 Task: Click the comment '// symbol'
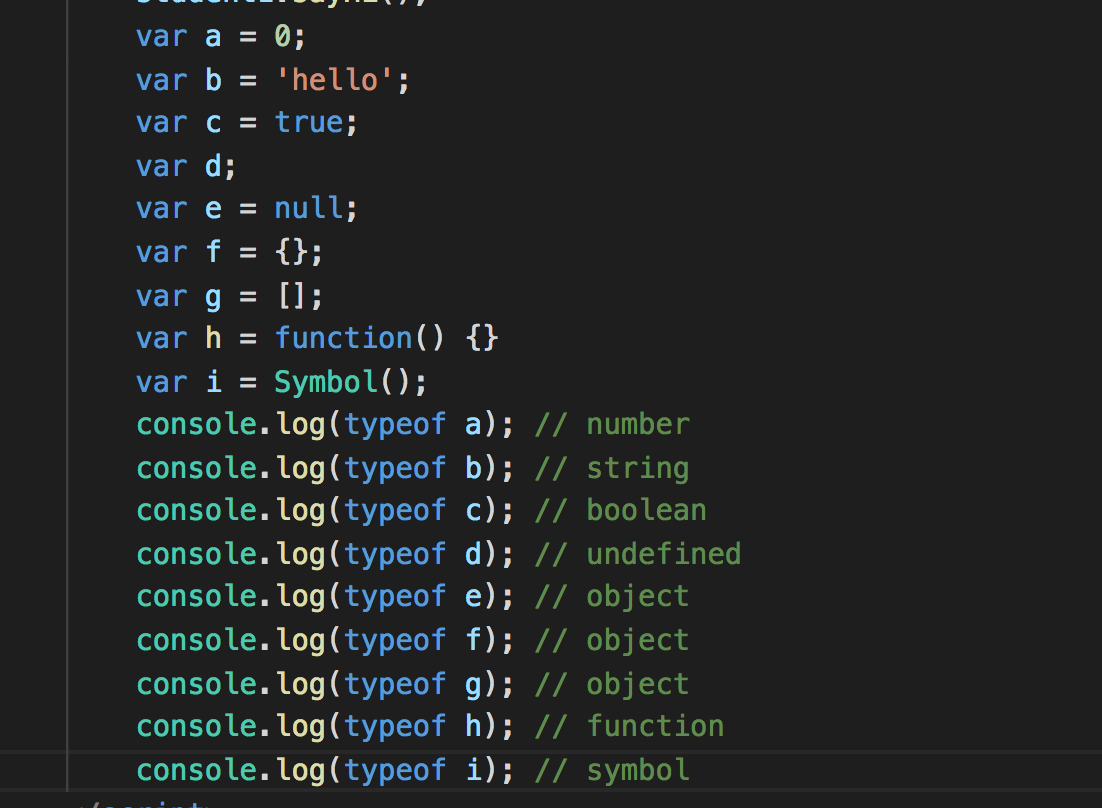click(612, 771)
